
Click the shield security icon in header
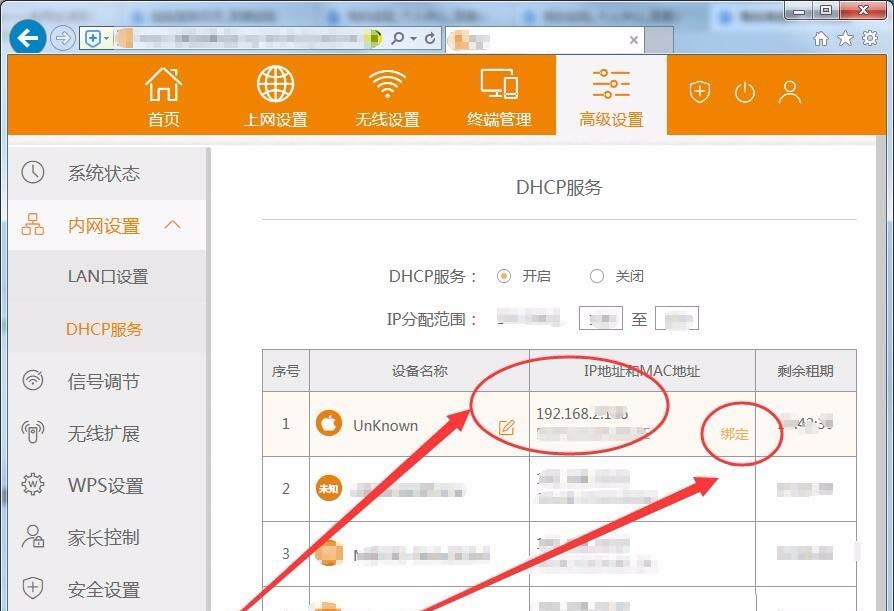pos(700,92)
